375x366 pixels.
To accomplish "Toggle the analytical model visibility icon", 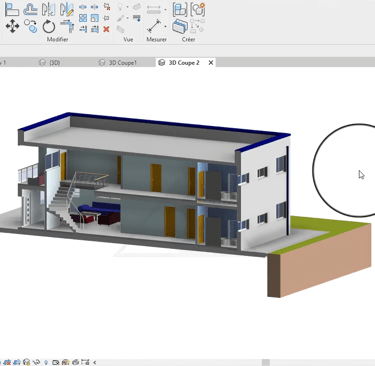I will 66,362.
